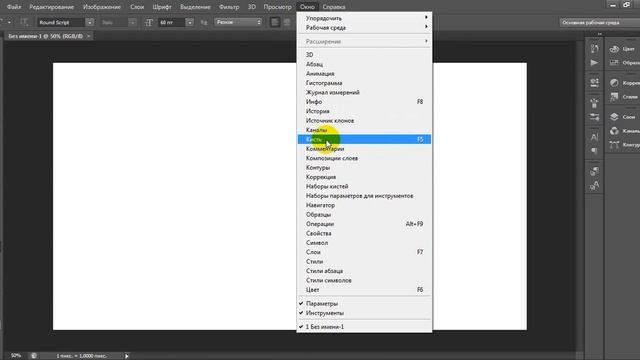Select center text alignment icon

coord(287,22)
